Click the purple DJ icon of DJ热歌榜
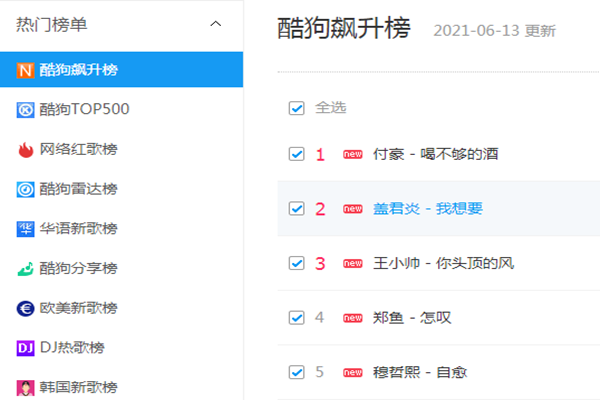Image resolution: width=600 pixels, height=400 pixels. pyautogui.click(x=25, y=348)
